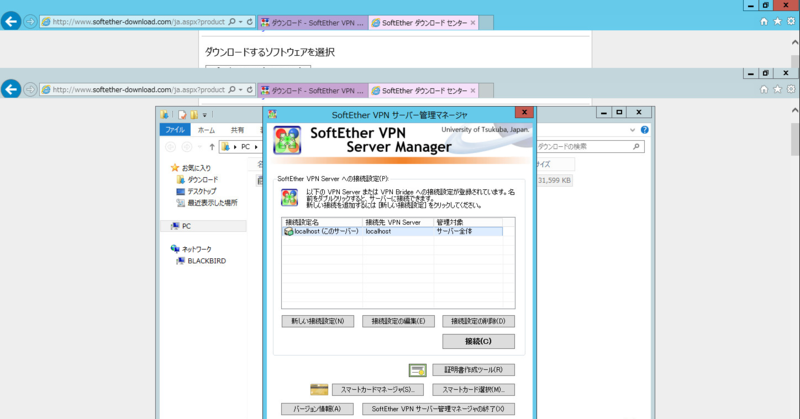Click the Explorer properties quick access icon
The image size is (800, 419).
[x=182, y=115]
